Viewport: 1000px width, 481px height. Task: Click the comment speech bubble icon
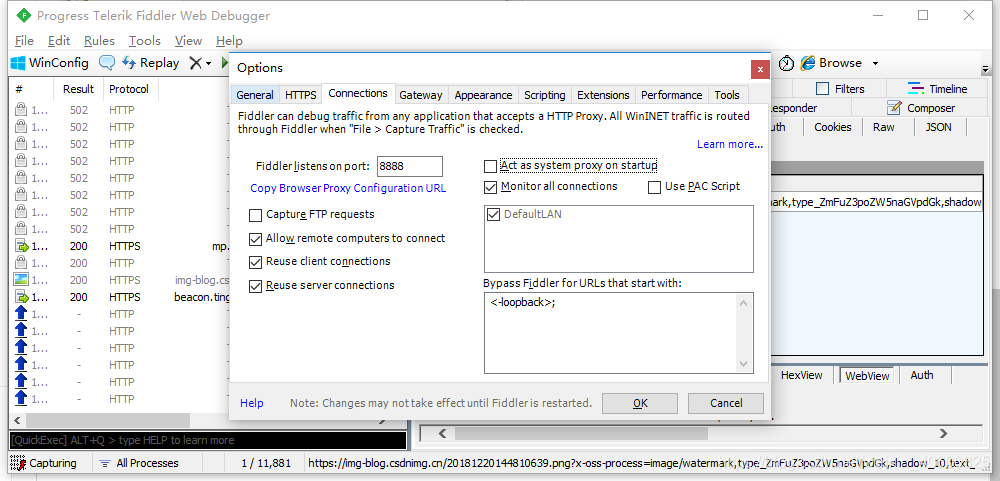(x=107, y=63)
